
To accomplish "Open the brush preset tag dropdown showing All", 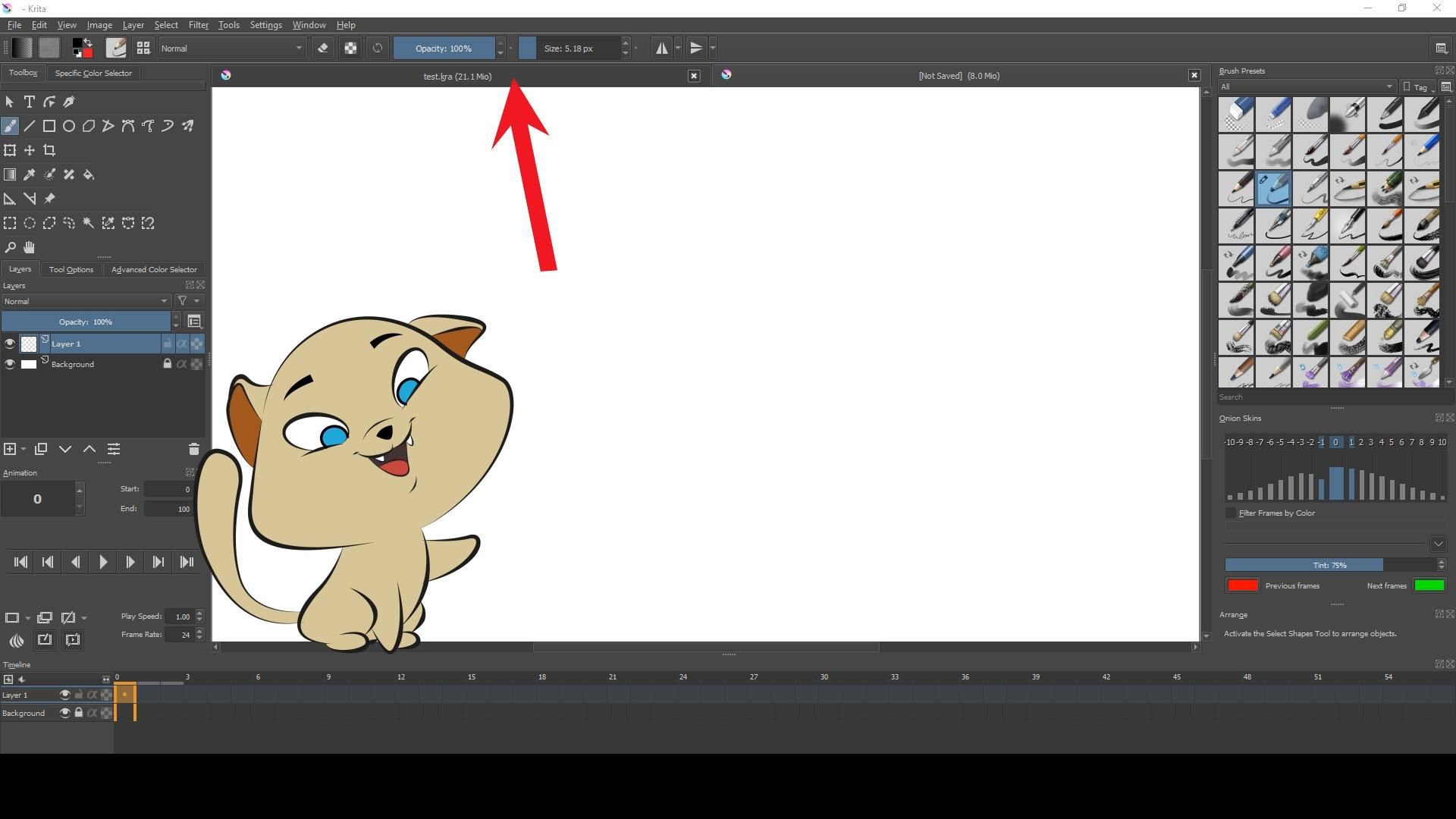I will pyautogui.click(x=1306, y=86).
